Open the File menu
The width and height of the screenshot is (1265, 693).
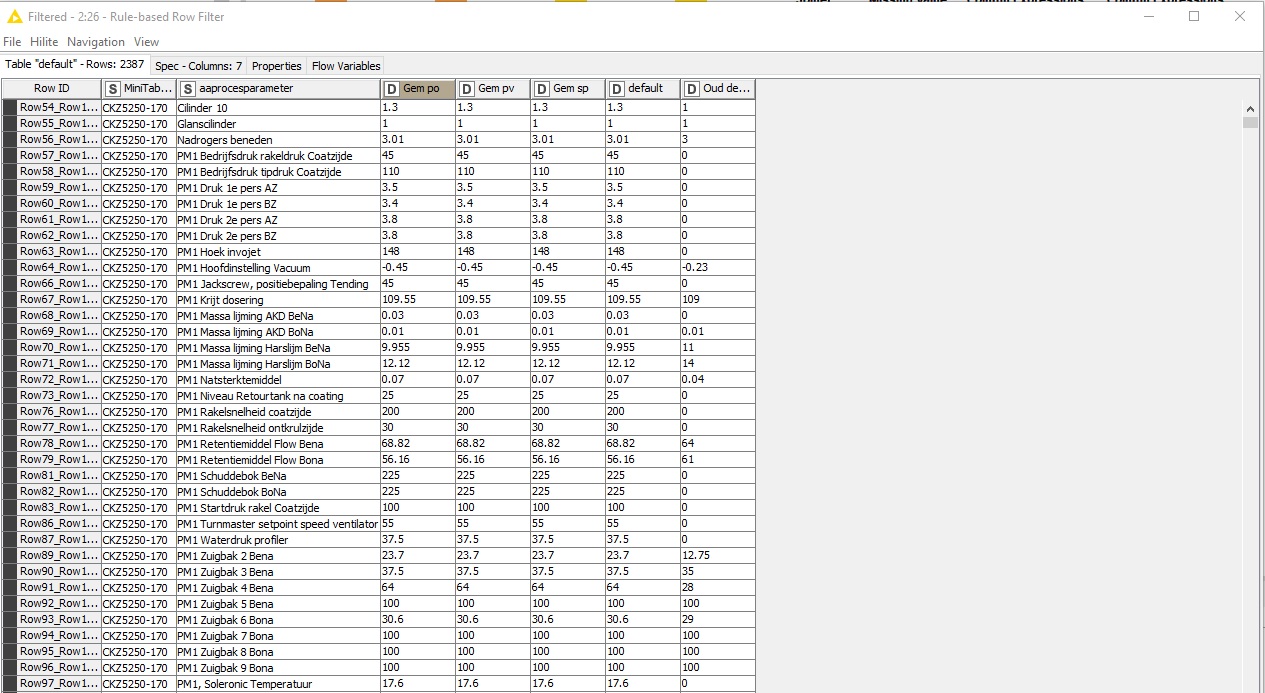12,42
